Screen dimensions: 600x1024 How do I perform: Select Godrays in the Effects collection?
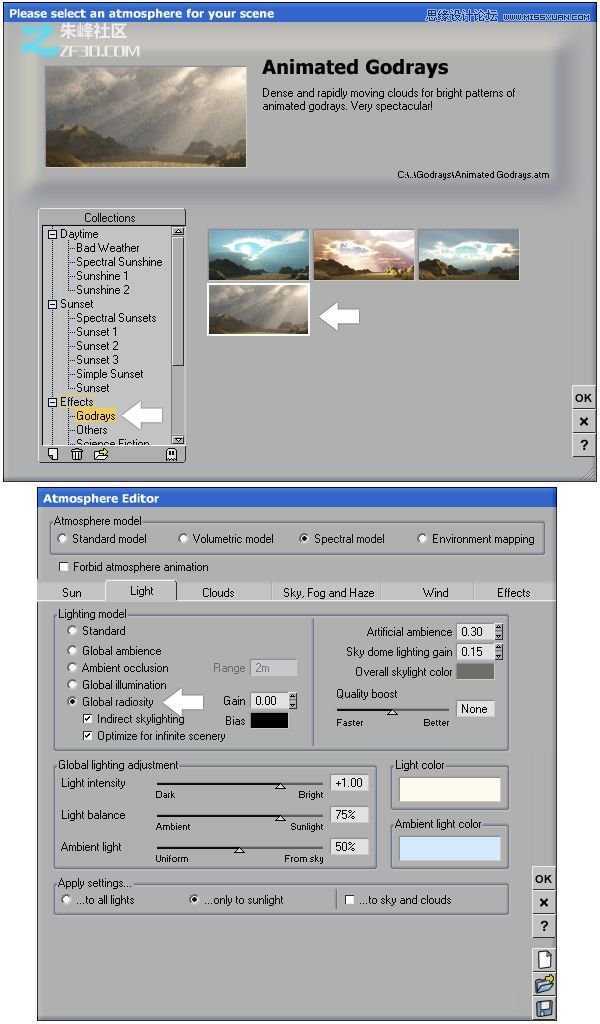(x=95, y=416)
